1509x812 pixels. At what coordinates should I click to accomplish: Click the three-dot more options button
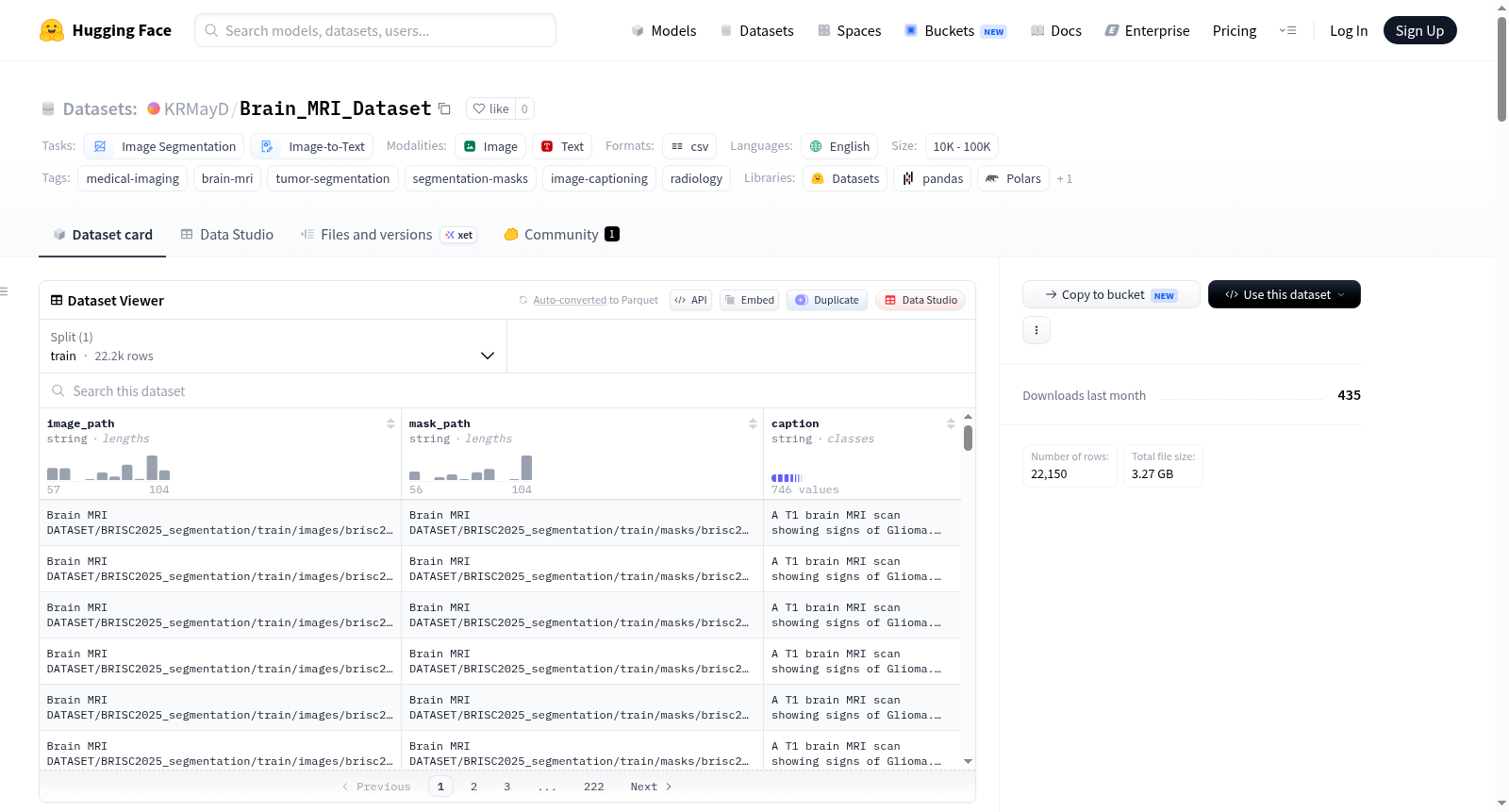(1036, 330)
